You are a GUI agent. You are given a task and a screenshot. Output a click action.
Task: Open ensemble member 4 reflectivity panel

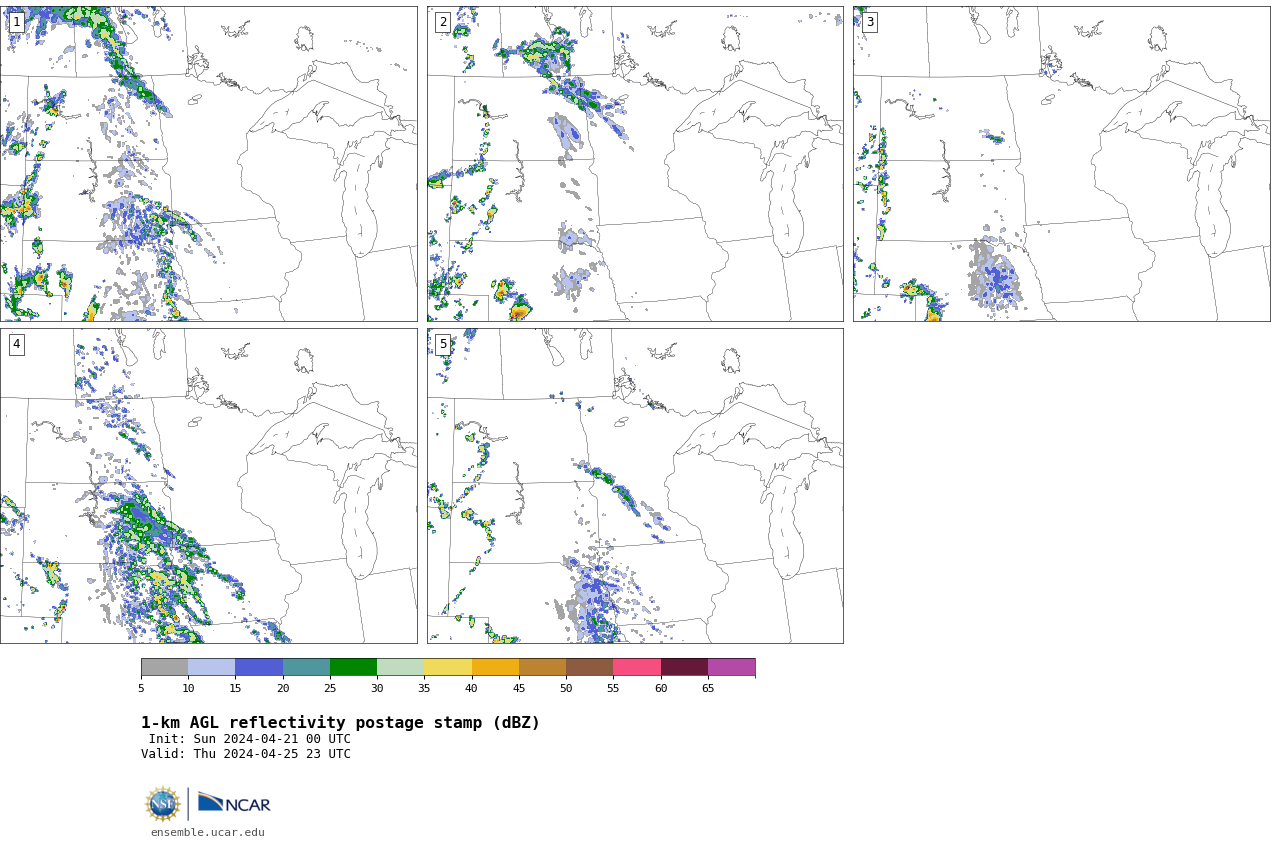point(208,486)
